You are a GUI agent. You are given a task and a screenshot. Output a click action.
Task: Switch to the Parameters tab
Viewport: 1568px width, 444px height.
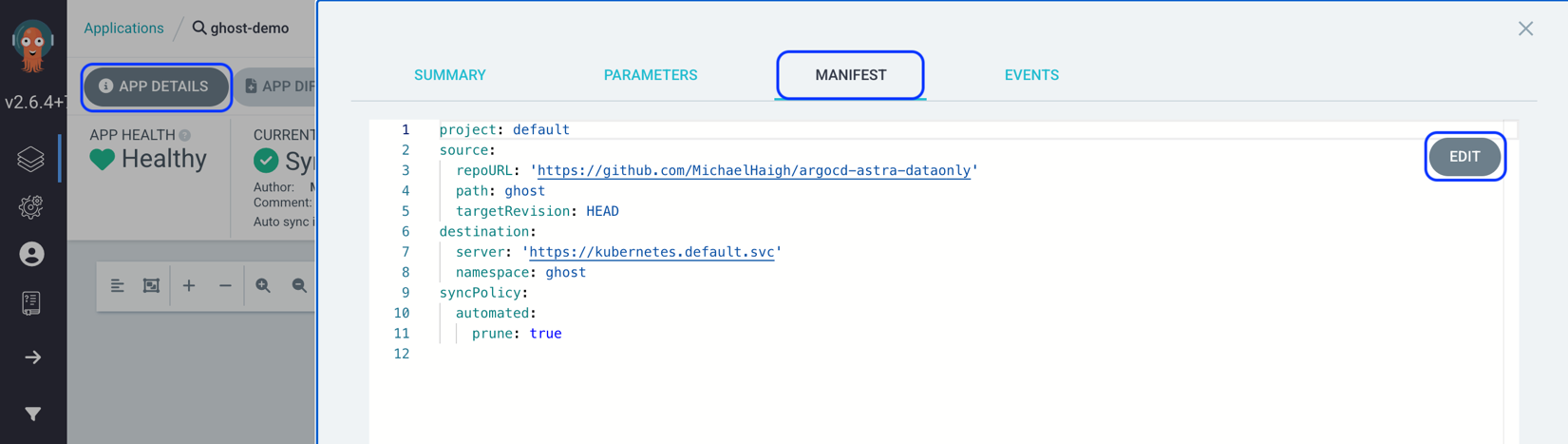[651, 75]
